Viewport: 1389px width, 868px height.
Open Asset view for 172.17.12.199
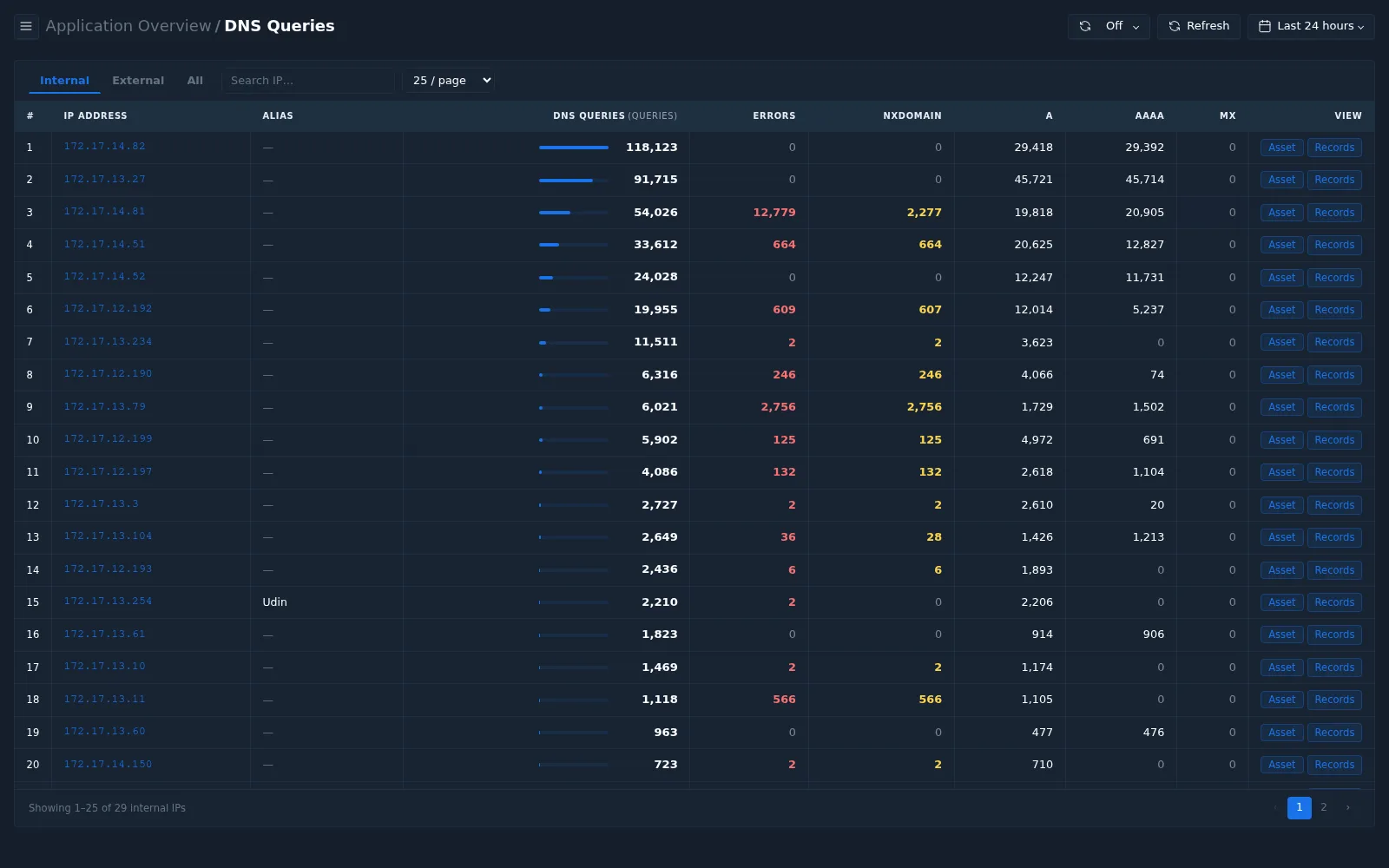1281,440
